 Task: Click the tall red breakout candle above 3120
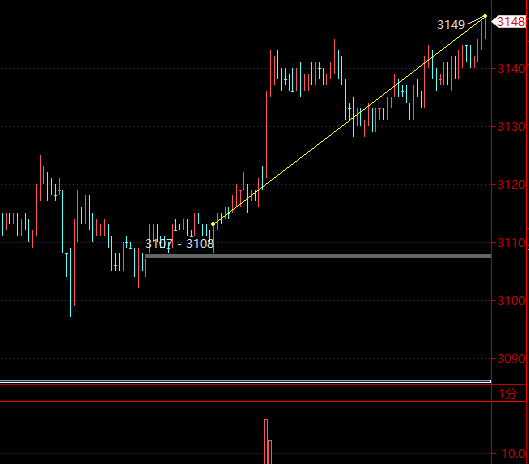[x=267, y=134]
